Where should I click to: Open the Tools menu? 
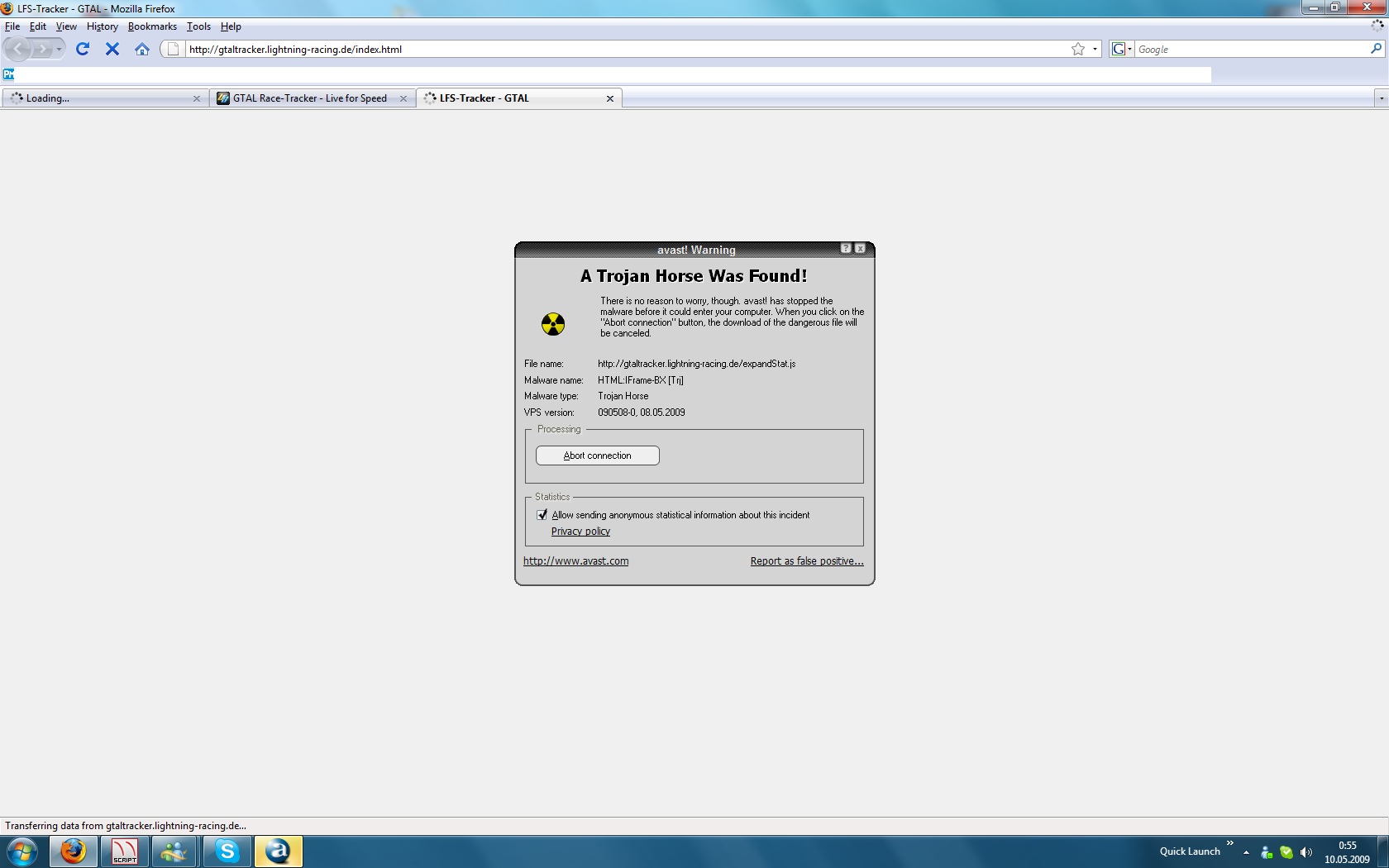pos(198,26)
